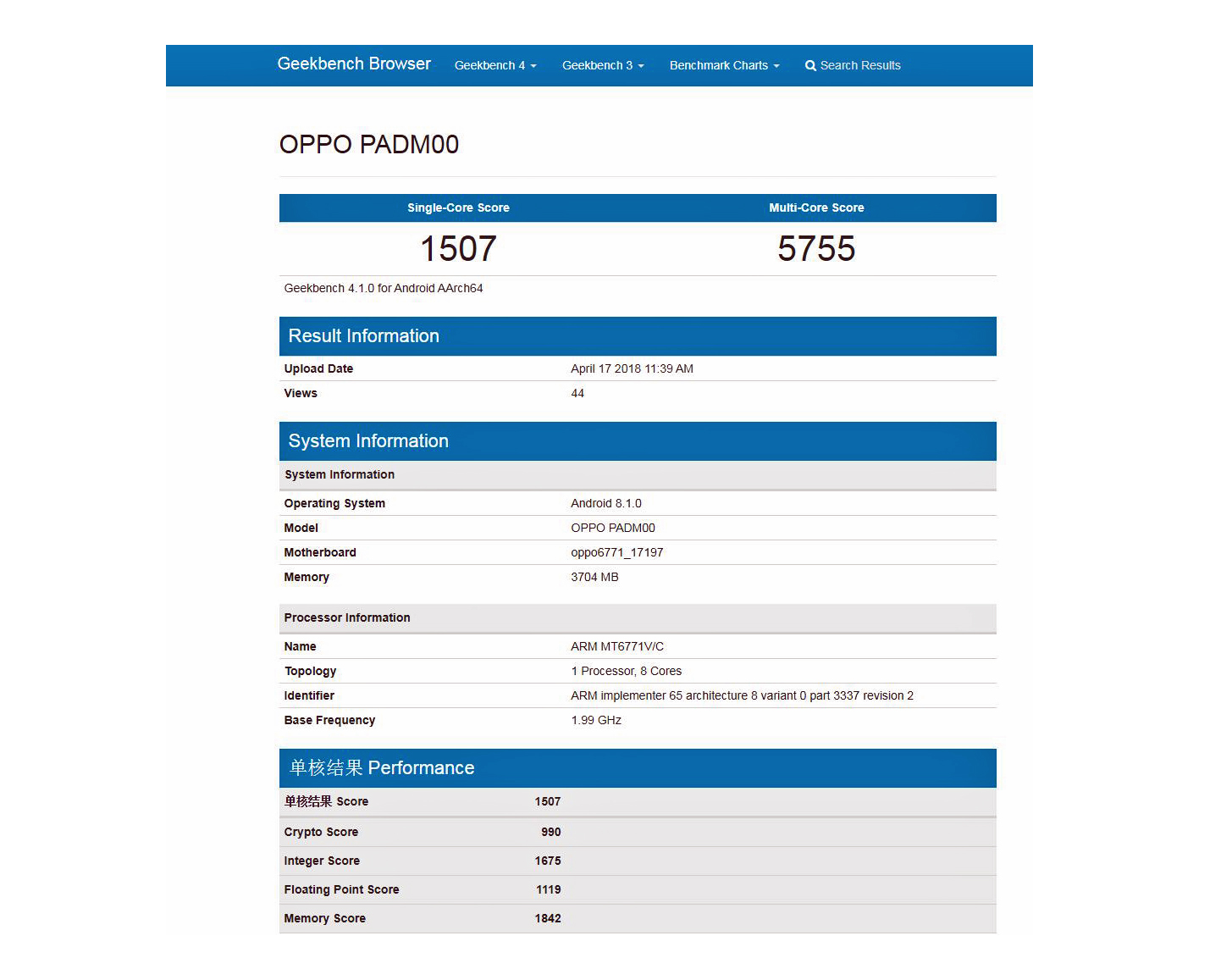Click the blue System Information section header

[638, 441]
